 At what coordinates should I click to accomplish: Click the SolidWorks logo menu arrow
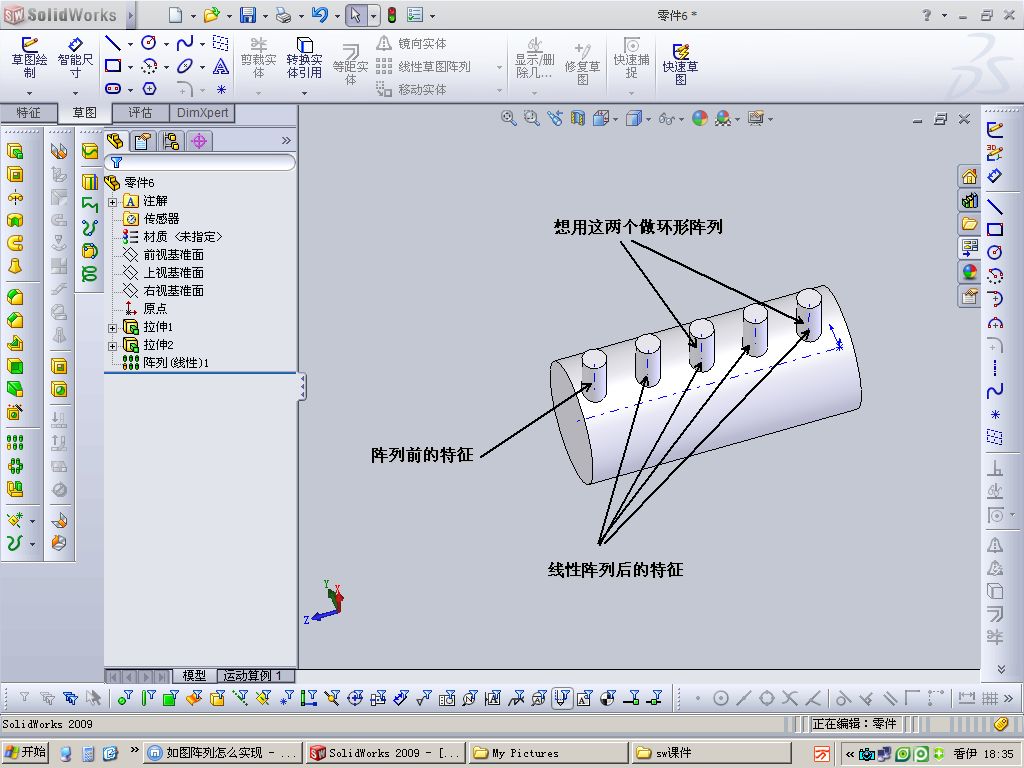[130, 15]
